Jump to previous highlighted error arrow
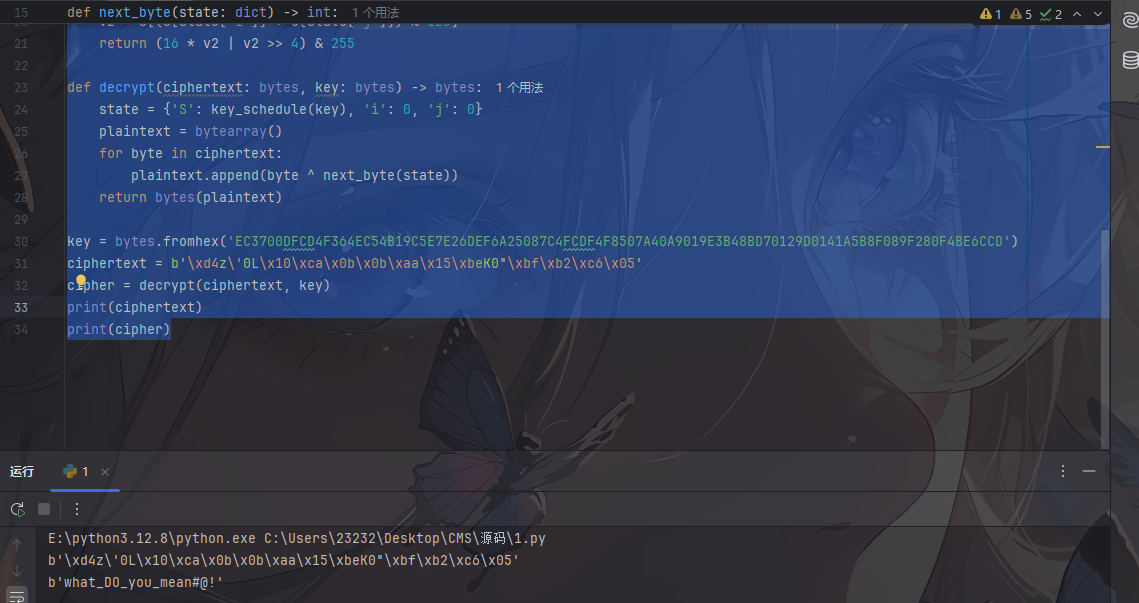1139x603 pixels. click(x=1076, y=14)
